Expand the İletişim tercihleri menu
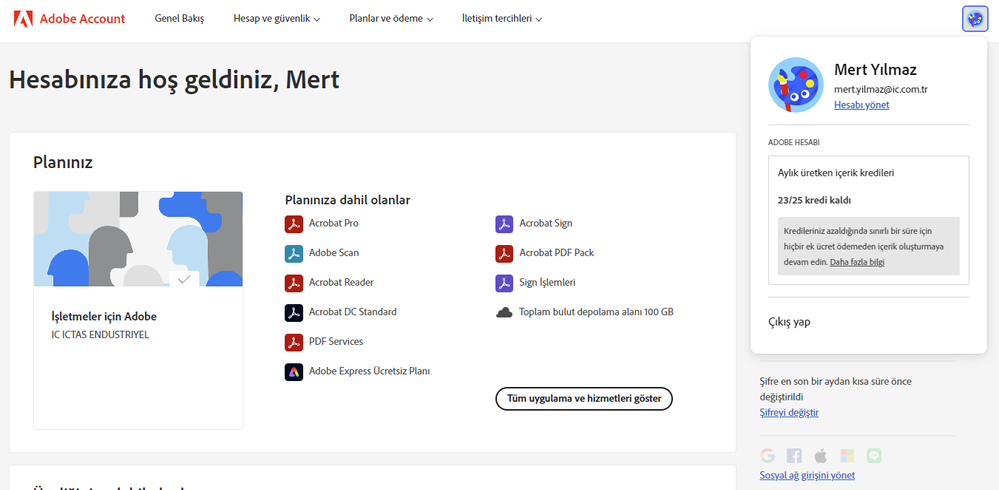 pos(502,19)
